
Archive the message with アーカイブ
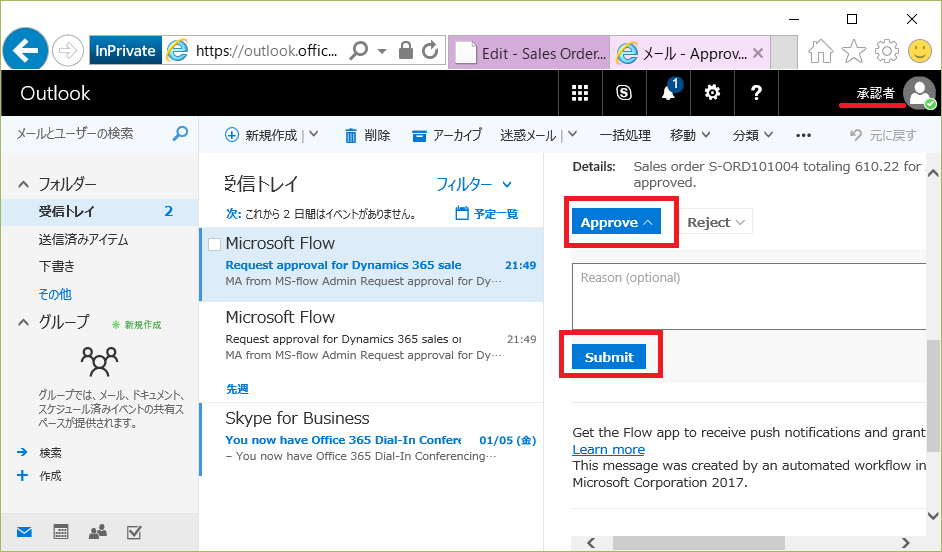(447, 135)
